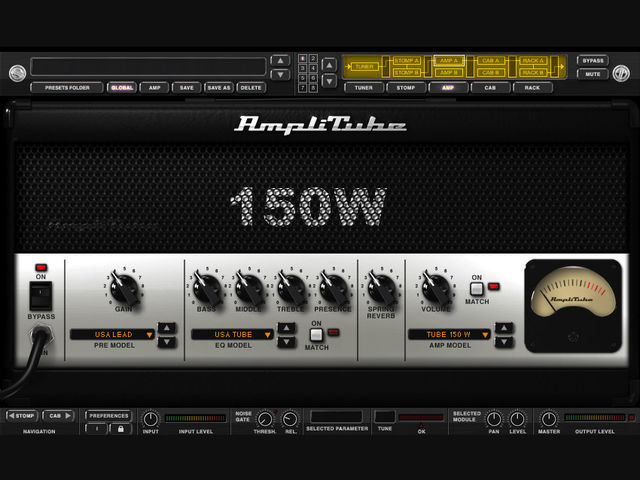Click the input jack with cable

tap(41, 336)
